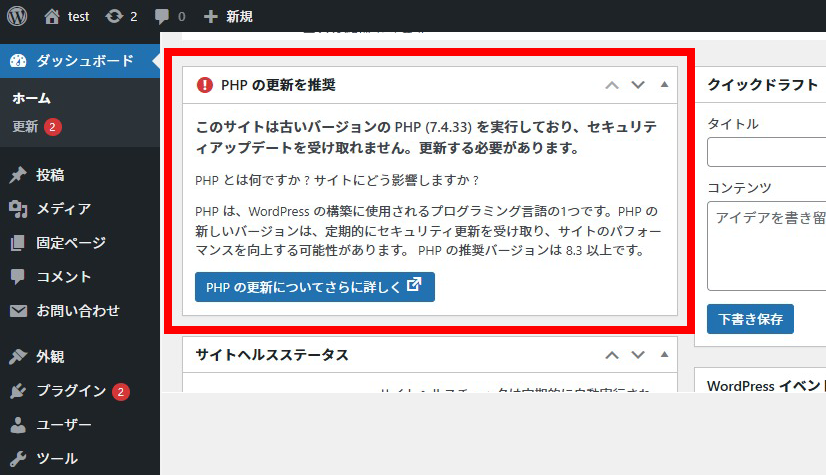826x475 pixels.
Task: Click the 投稿 pushpin icon
Action: point(18,175)
